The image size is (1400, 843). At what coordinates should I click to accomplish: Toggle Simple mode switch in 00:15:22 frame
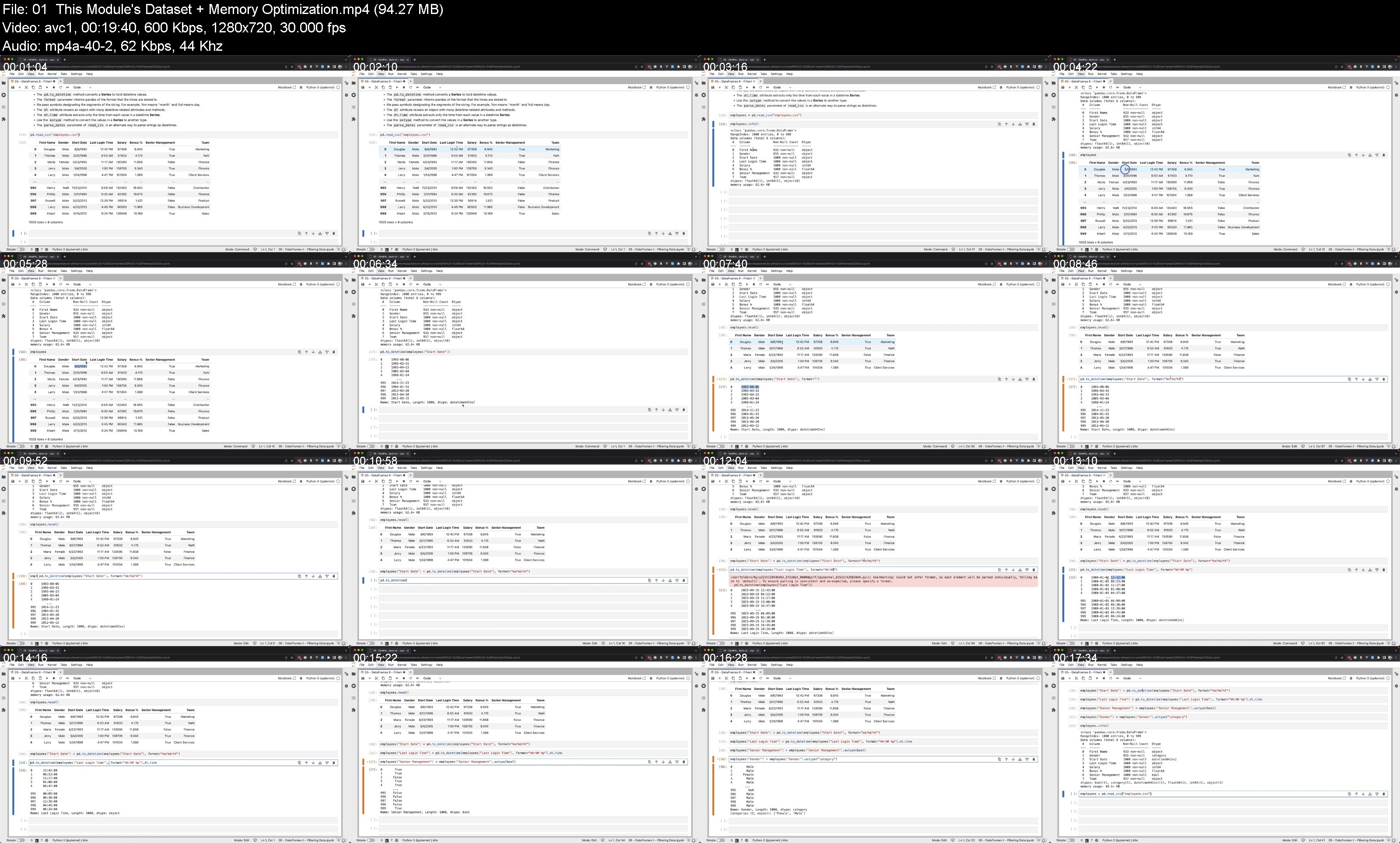coord(371,839)
